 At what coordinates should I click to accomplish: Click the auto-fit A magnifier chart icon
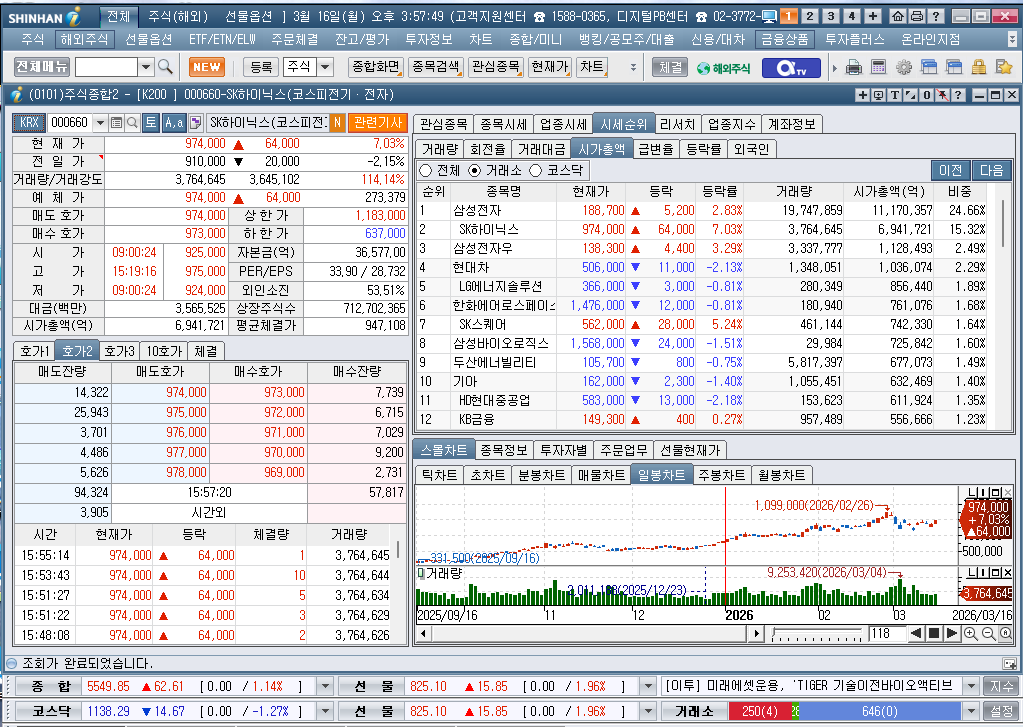pos(1005,633)
